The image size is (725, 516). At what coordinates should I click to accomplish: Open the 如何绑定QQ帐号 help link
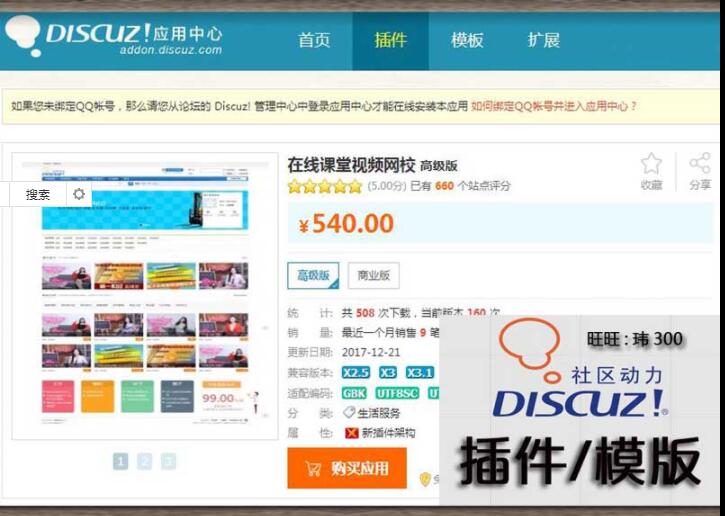[x=553, y=106]
